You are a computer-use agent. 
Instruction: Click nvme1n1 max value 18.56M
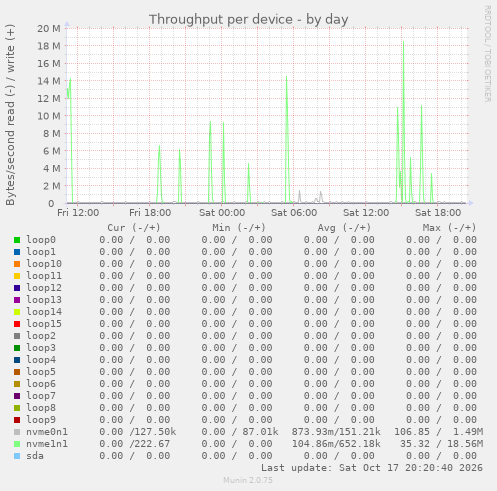[x=465, y=444]
